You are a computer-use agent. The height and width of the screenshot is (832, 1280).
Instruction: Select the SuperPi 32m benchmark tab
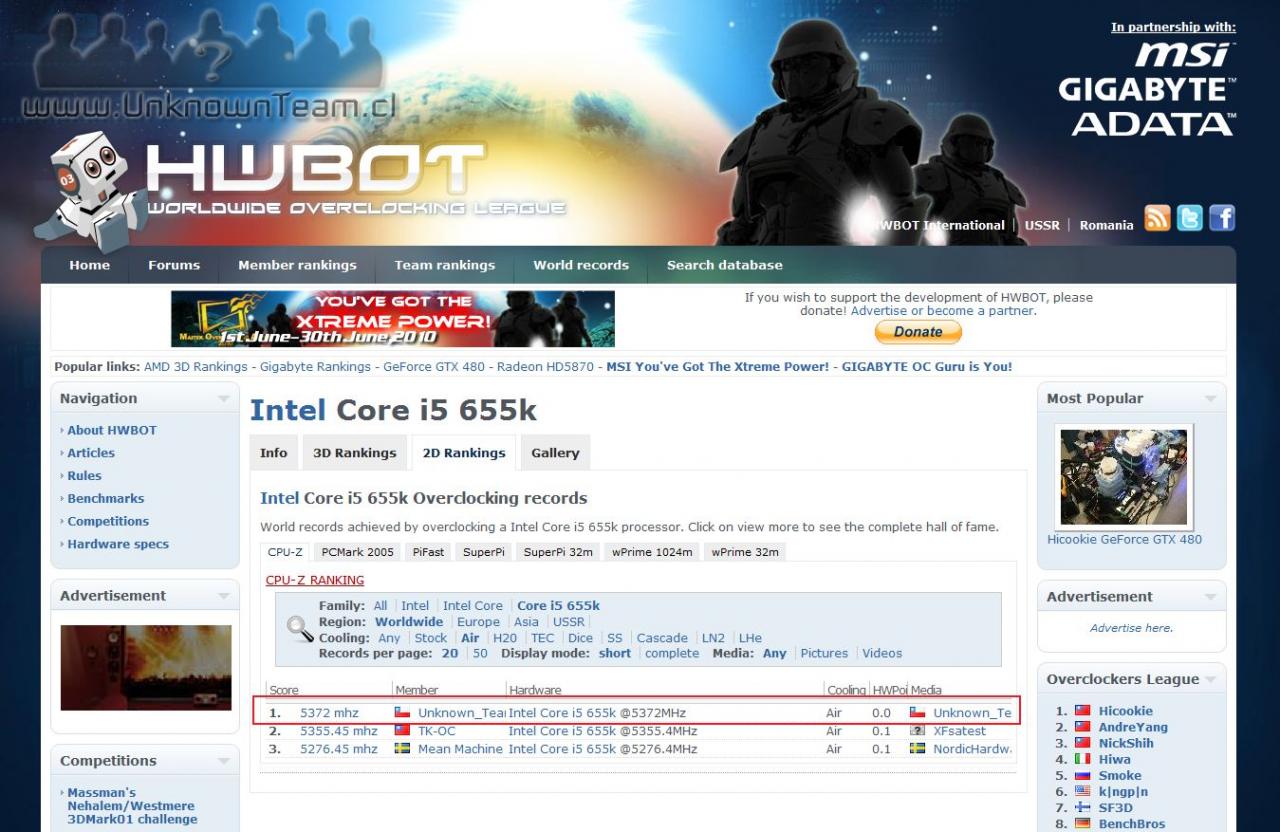click(558, 552)
